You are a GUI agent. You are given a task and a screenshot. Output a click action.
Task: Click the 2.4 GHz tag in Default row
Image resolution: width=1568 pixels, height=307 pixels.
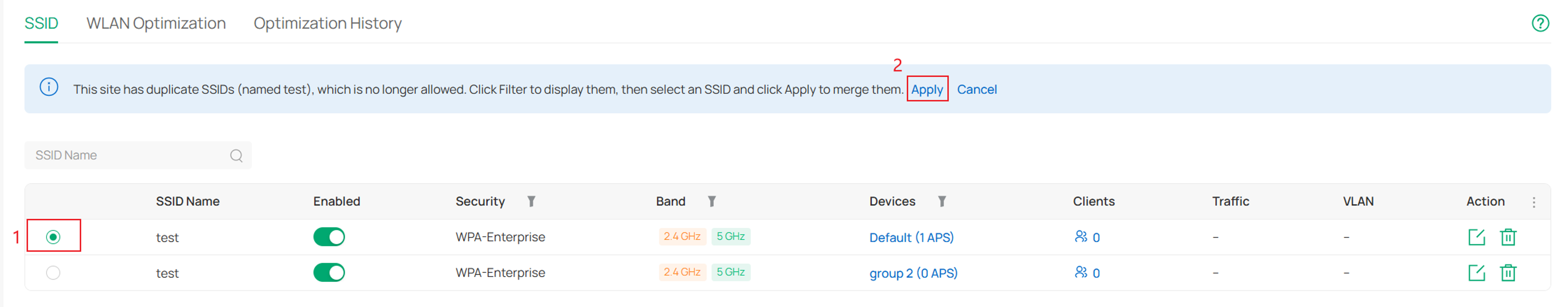682,236
